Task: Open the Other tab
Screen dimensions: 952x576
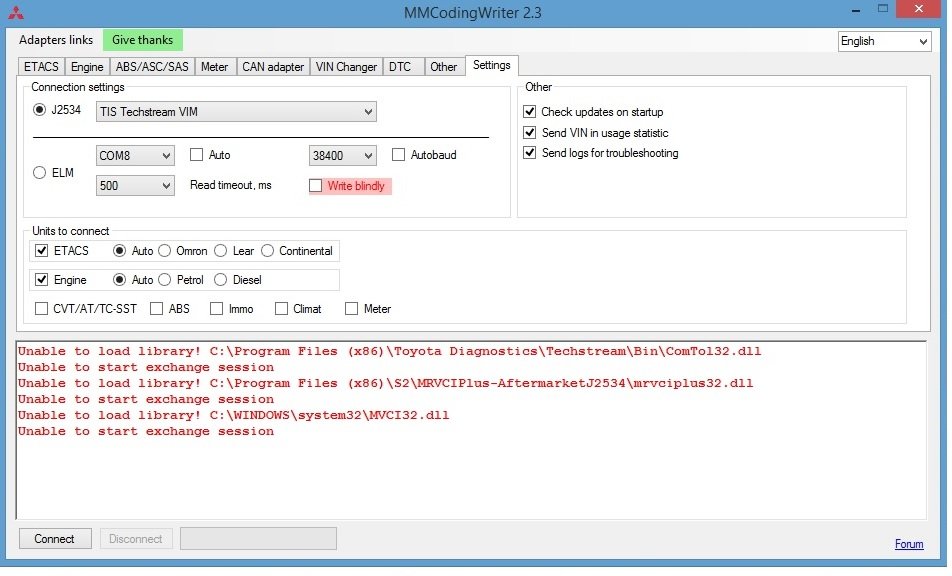Action: (x=443, y=67)
